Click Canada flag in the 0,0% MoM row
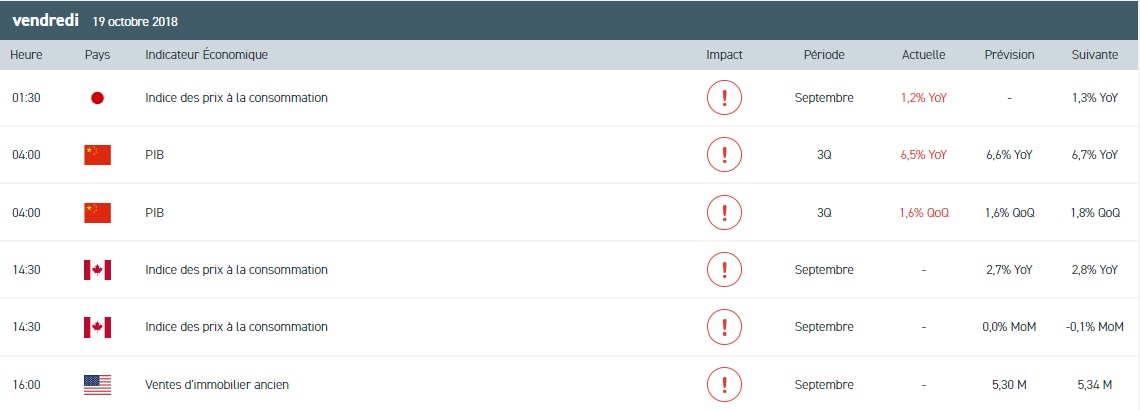Screen dimensions: 1140x410 pyautogui.click(x=97, y=327)
